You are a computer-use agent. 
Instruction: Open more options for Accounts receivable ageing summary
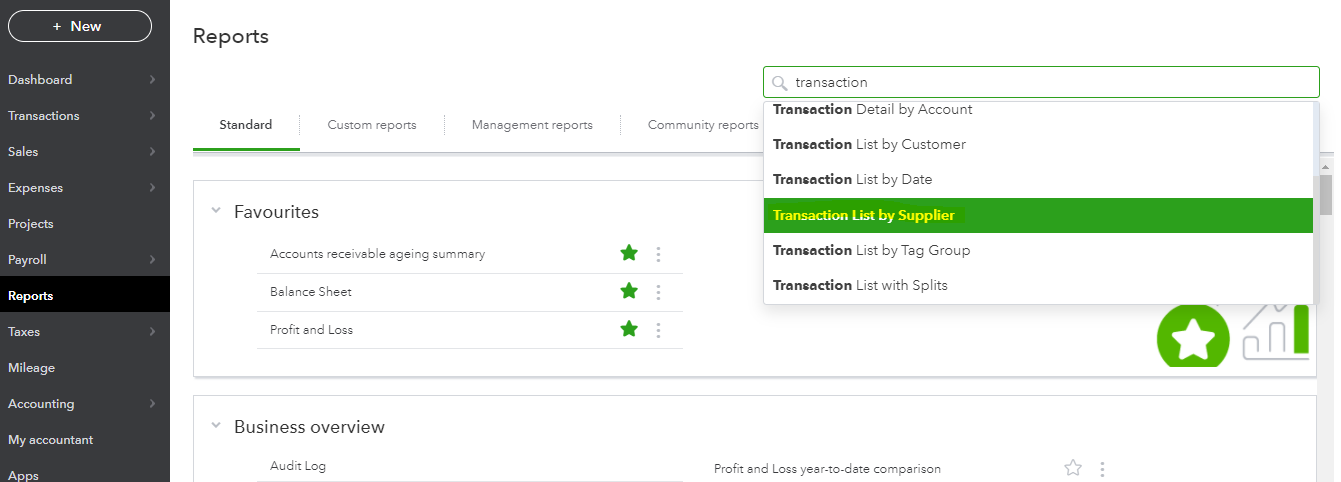pos(658,254)
